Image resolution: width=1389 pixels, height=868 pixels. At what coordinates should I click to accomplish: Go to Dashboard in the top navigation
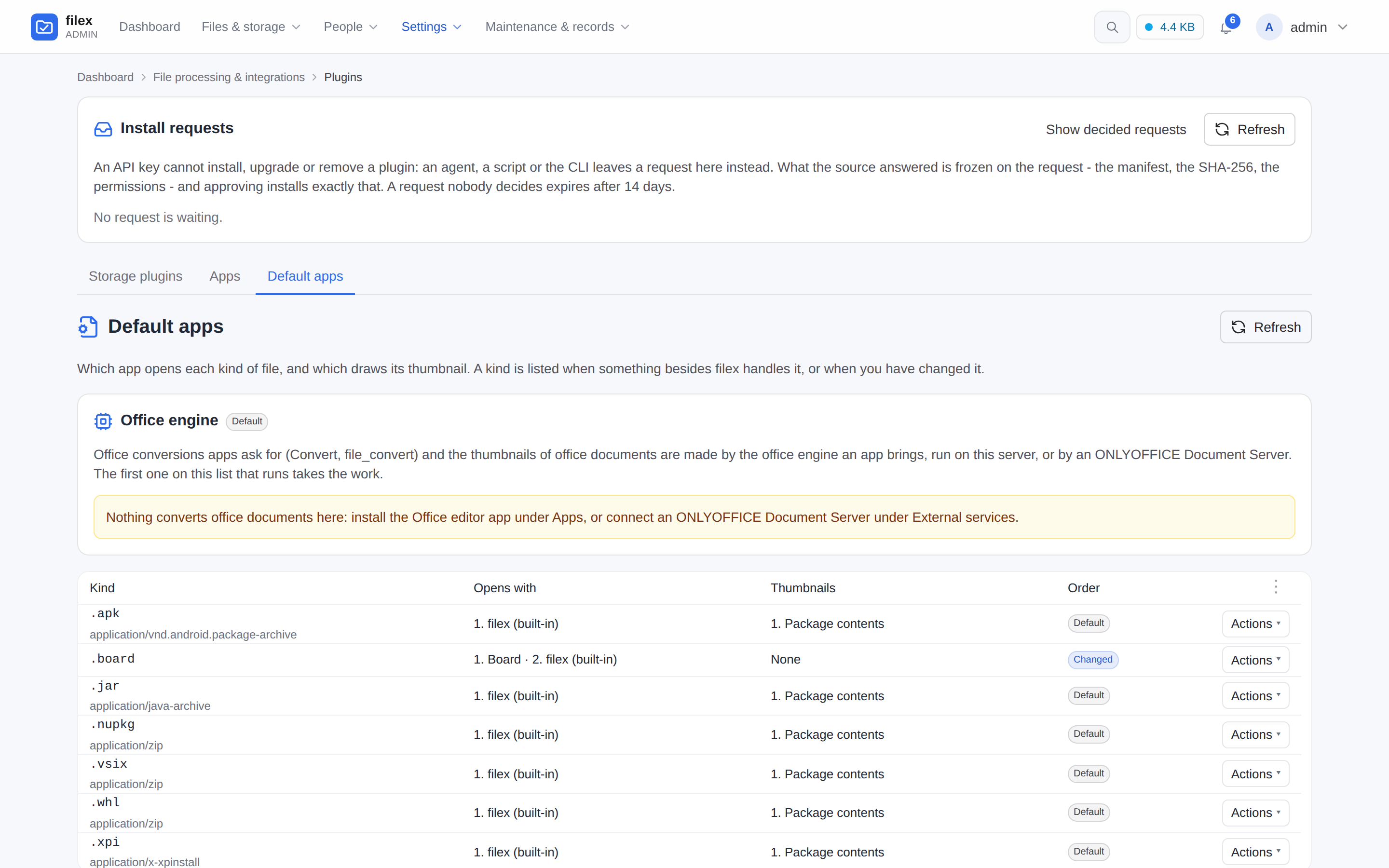(x=149, y=27)
